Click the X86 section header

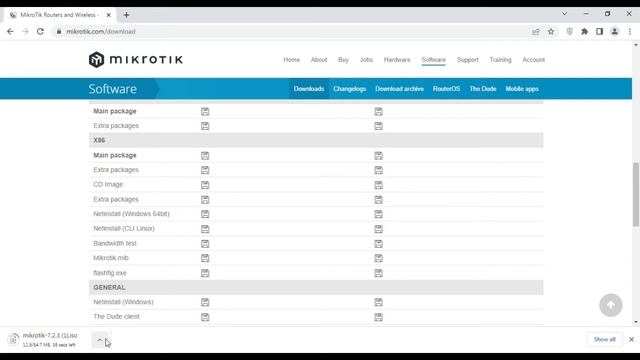pyautogui.click(x=316, y=140)
